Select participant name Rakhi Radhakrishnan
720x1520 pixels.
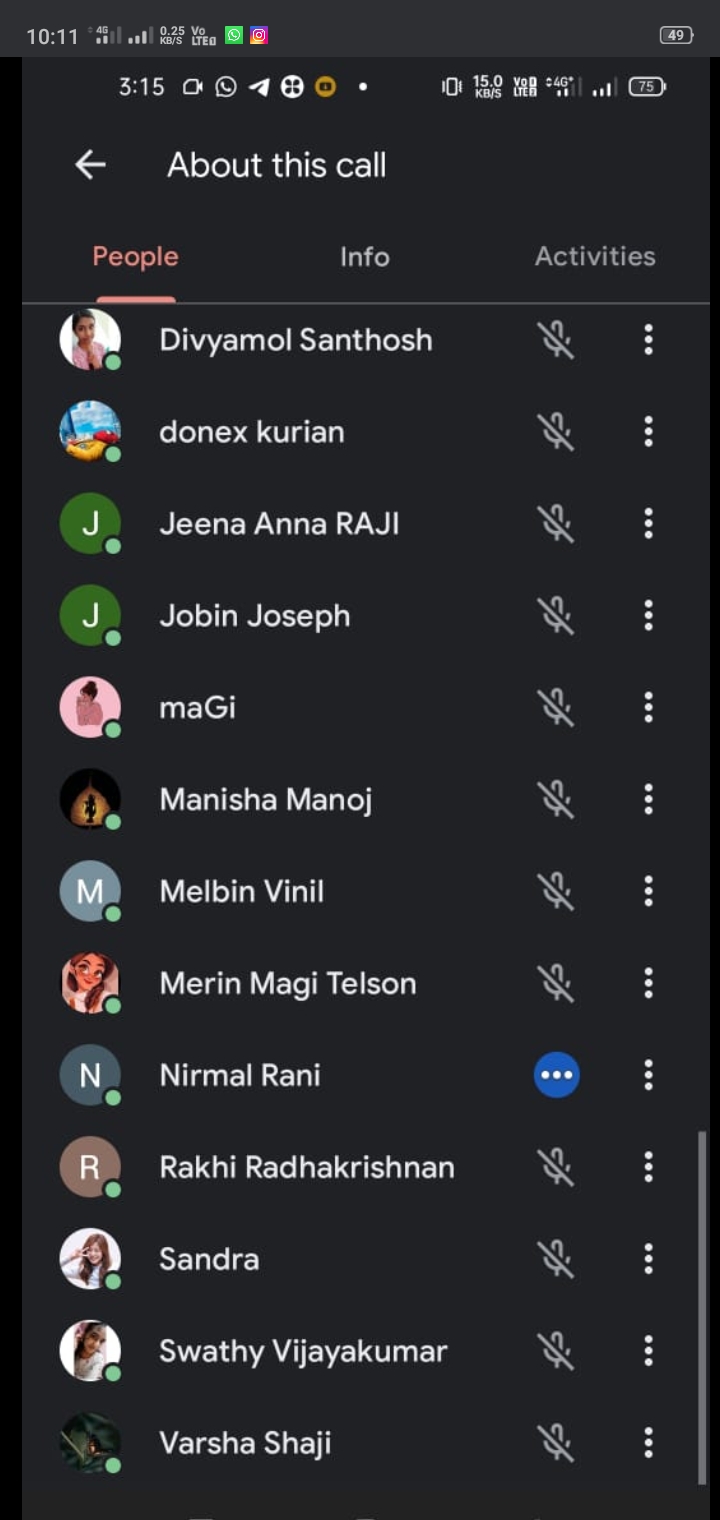click(x=307, y=1167)
